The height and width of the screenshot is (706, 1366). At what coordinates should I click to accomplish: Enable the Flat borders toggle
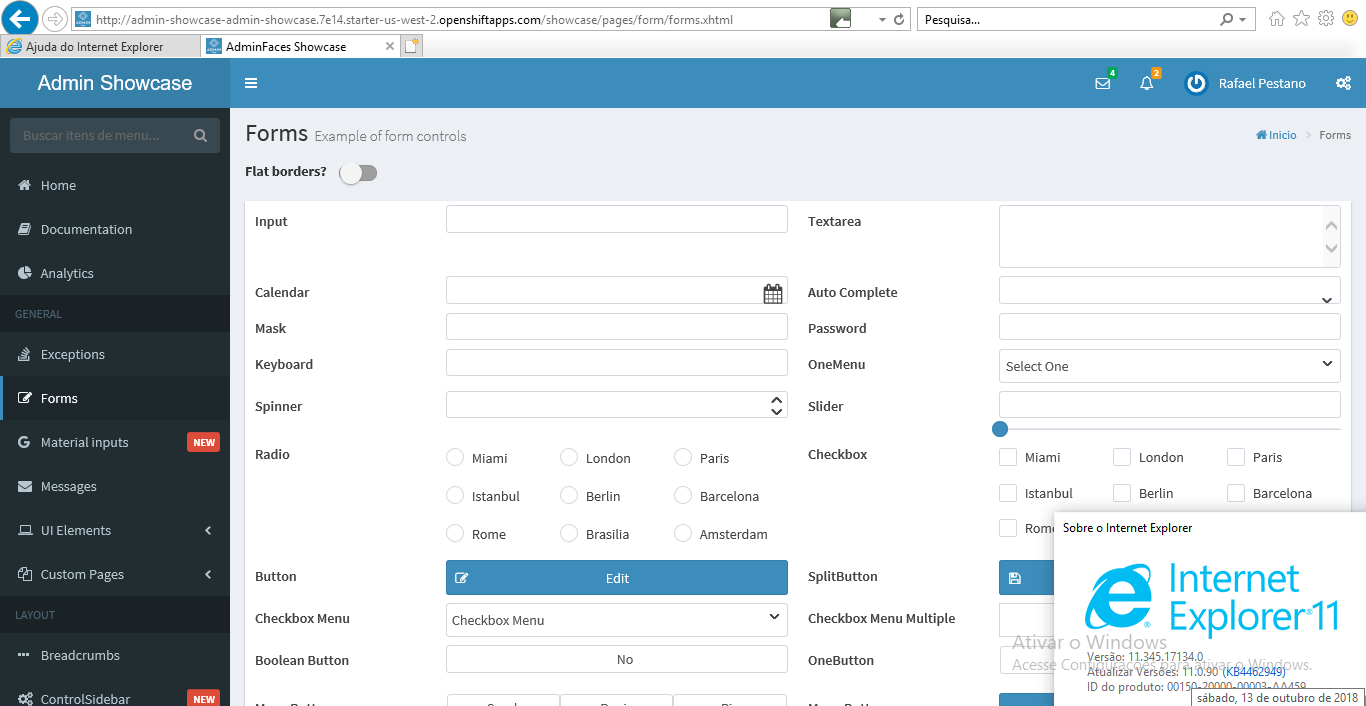click(357, 172)
